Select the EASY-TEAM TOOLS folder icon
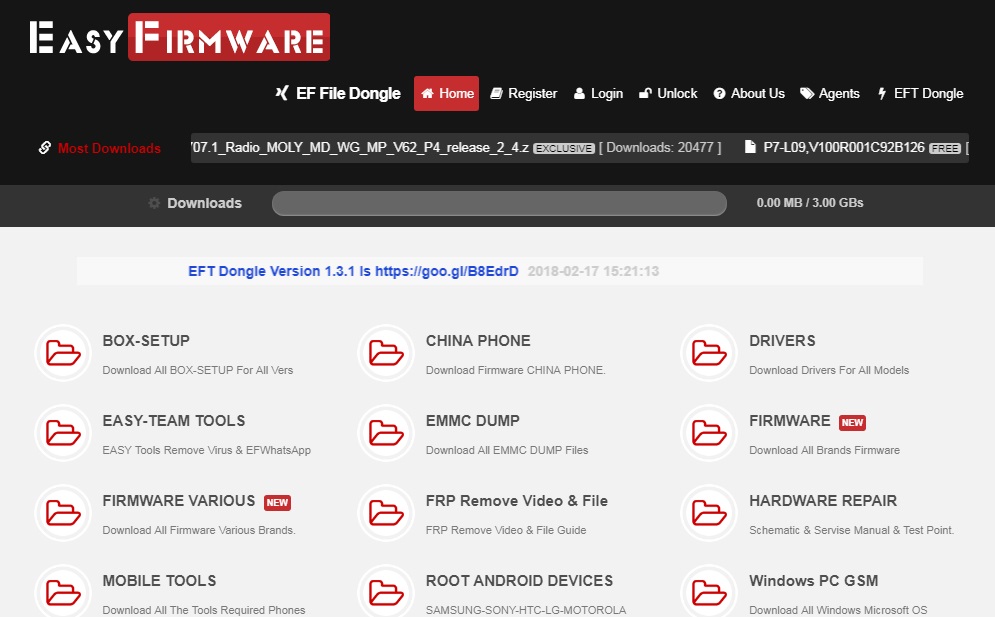Viewport: 995px width, 617px height. 62,433
